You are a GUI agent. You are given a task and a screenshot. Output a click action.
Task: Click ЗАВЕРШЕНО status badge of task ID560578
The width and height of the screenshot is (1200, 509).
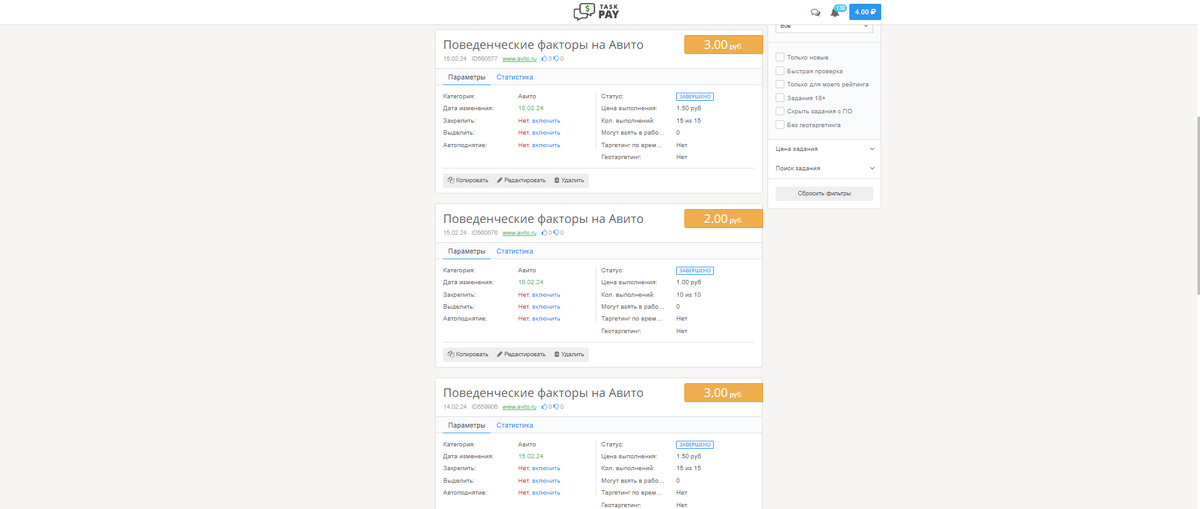click(x=695, y=270)
